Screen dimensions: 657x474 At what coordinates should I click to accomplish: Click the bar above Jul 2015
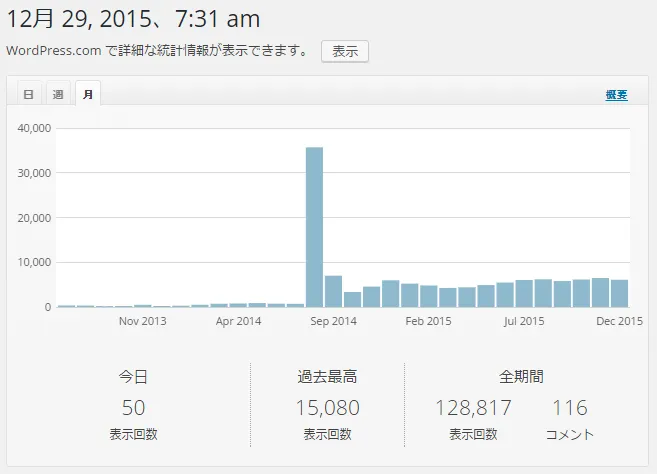click(x=524, y=294)
